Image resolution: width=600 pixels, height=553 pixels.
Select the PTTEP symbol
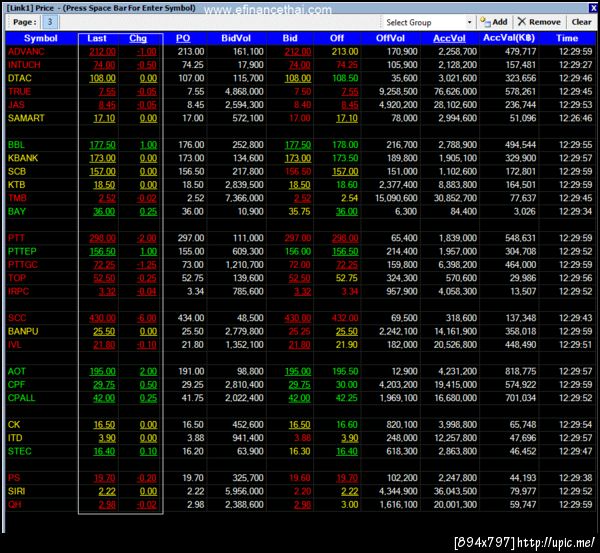(22, 251)
